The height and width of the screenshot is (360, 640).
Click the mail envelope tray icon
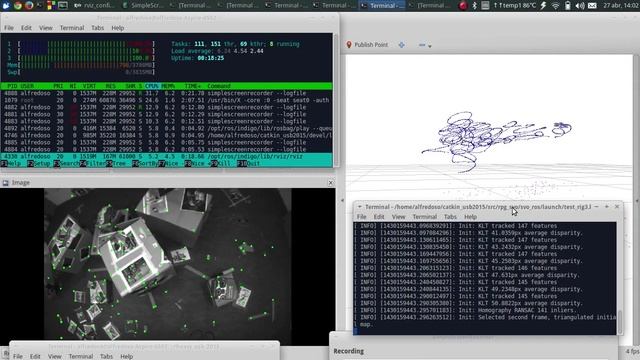(x=592, y=5)
